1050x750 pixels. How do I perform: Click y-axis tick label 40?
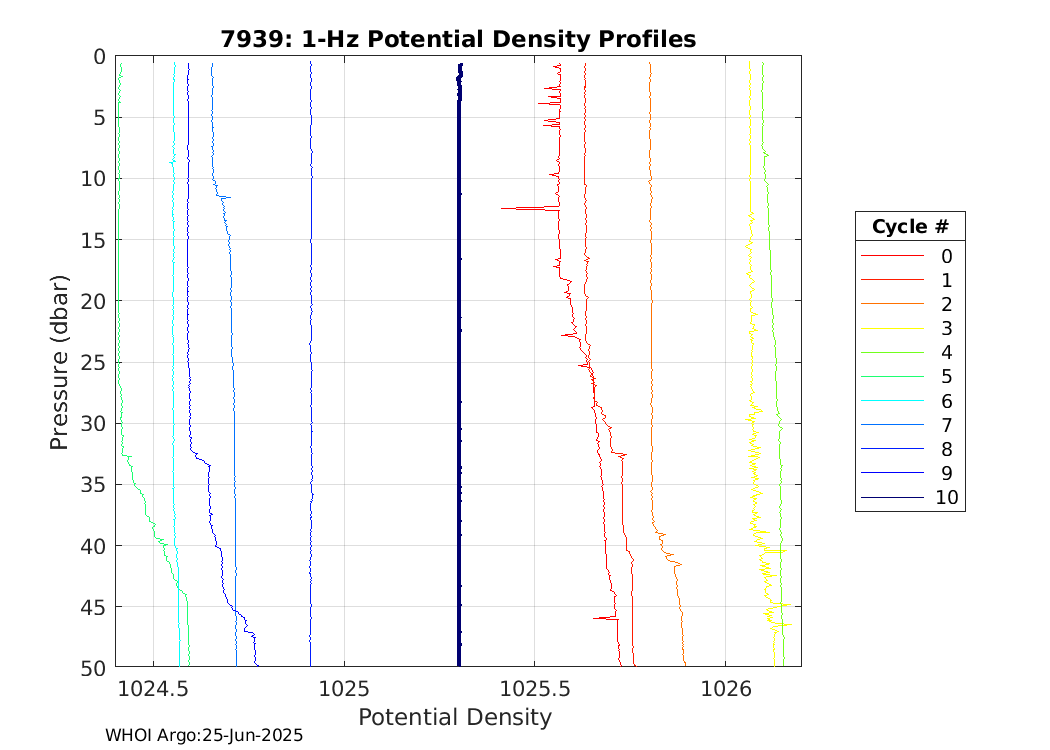click(94, 546)
